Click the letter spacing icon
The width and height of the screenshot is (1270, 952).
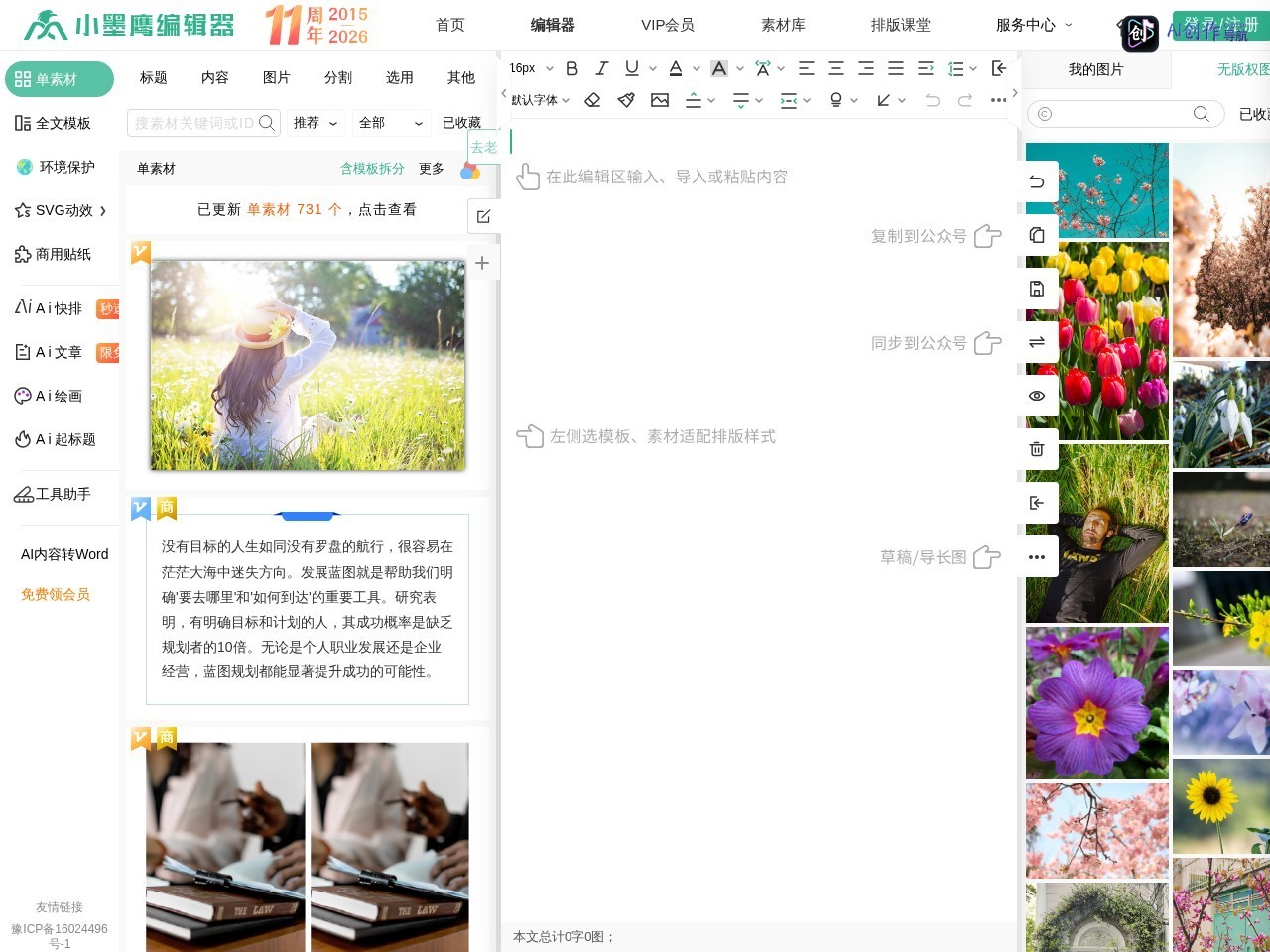point(762,68)
